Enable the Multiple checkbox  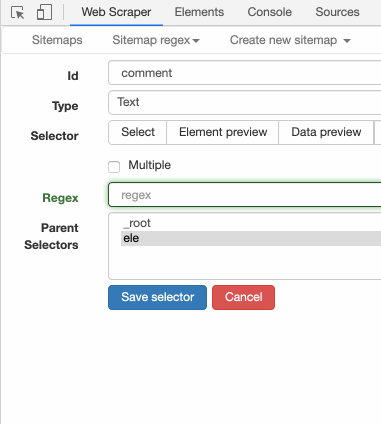tap(114, 167)
